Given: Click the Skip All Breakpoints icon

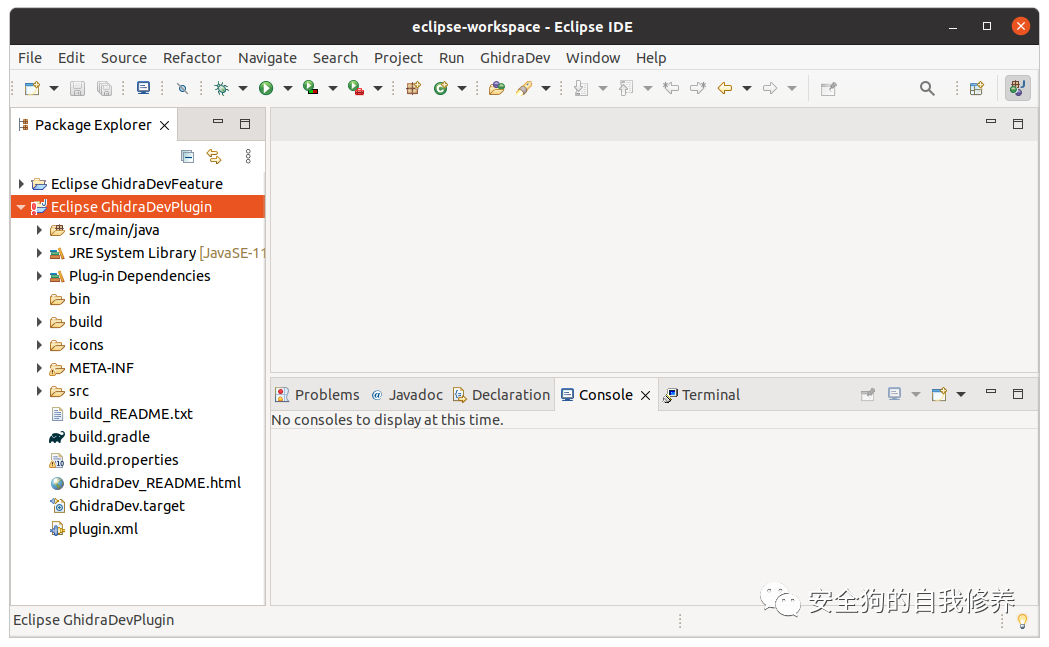Looking at the screenshot, I should tap(182, 88).
